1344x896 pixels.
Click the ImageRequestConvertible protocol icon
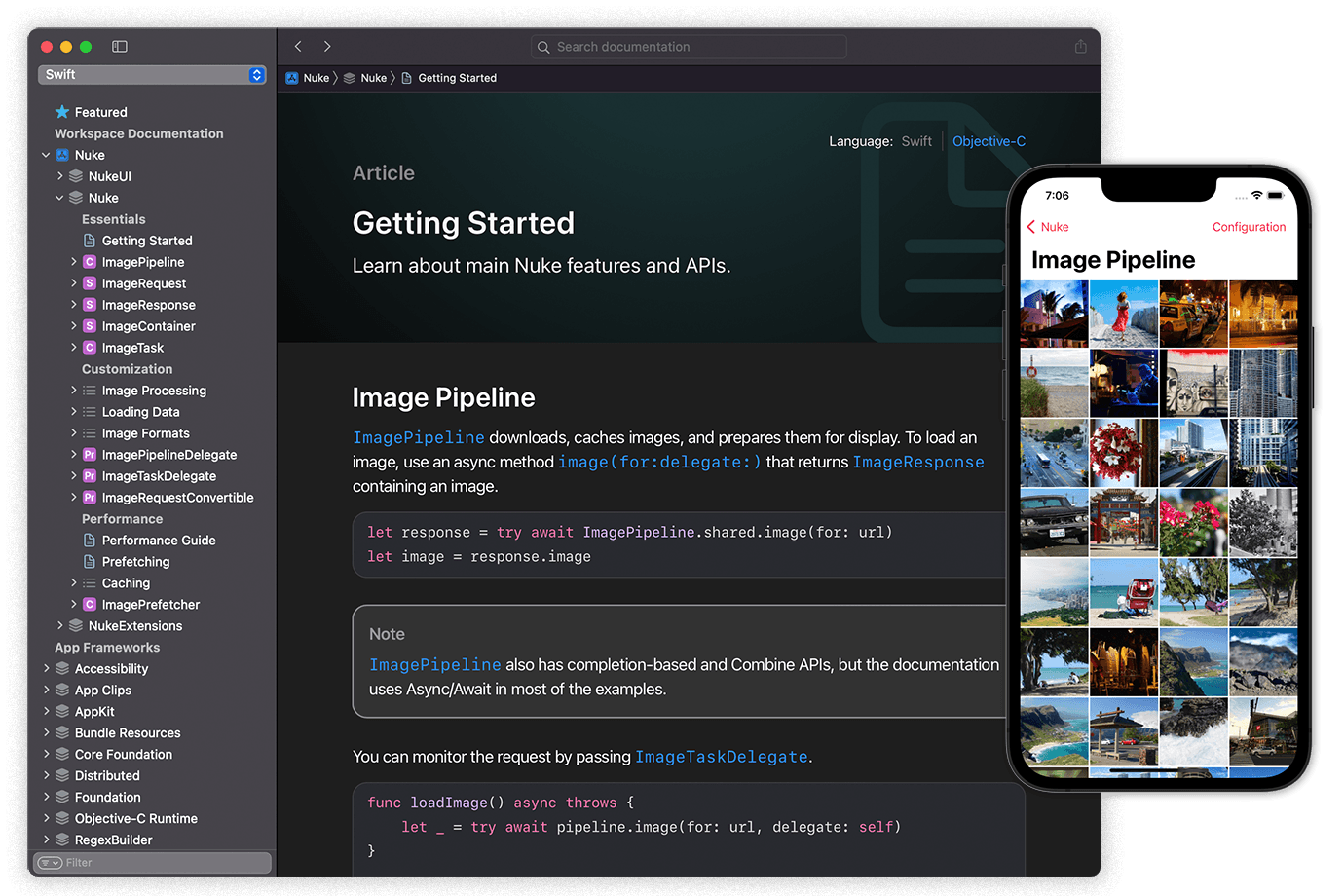tap(90, 498)
